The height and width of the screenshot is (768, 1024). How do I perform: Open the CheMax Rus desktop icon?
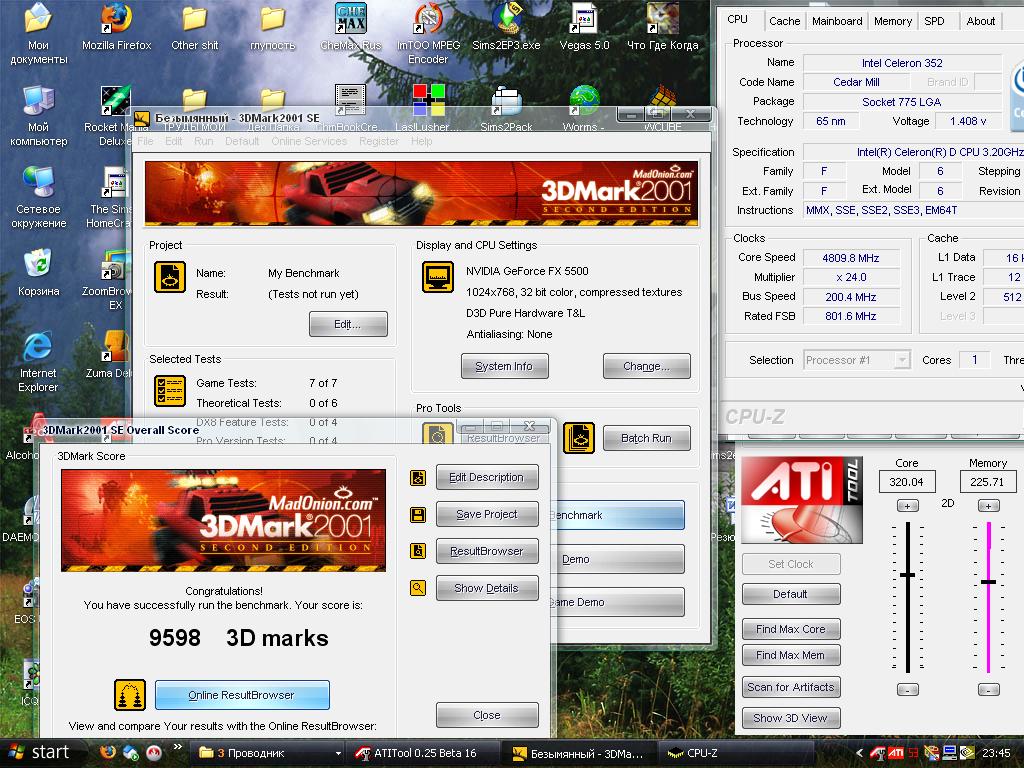[351, 27]
